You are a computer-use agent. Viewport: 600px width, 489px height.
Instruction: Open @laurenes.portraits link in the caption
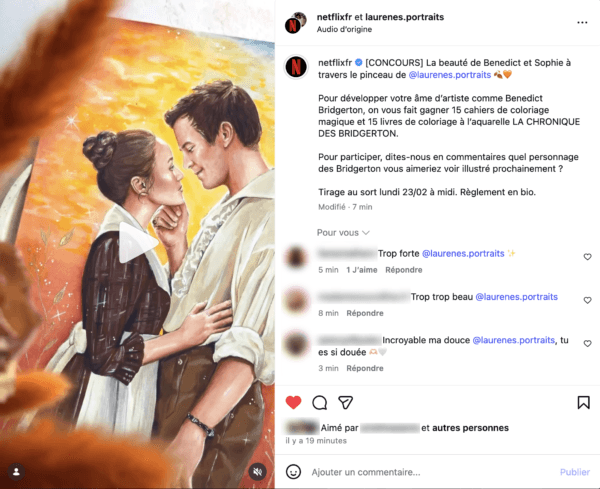(450, 75)
